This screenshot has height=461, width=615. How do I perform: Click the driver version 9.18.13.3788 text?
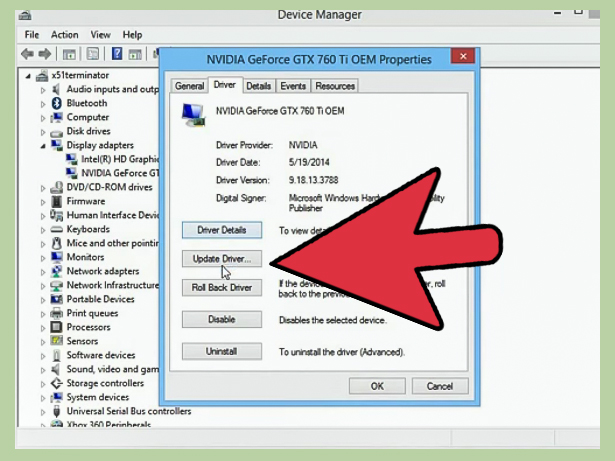coord(313,180)
